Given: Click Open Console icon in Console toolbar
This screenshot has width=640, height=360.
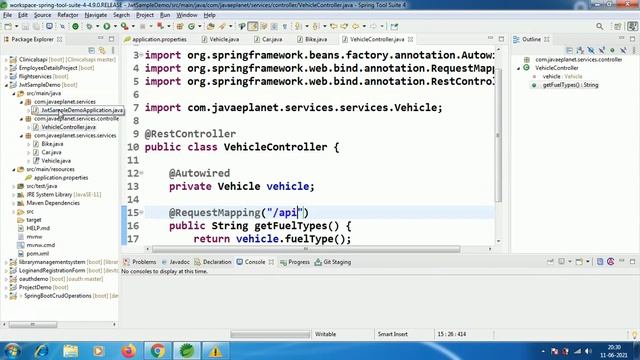Looking at the screenshot, I should pyautogui.click(x=579, y=262).
